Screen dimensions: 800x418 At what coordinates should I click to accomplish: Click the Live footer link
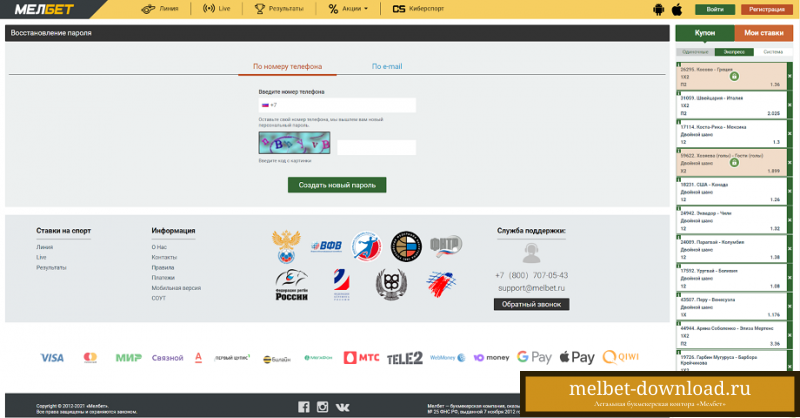pos(41,257)
